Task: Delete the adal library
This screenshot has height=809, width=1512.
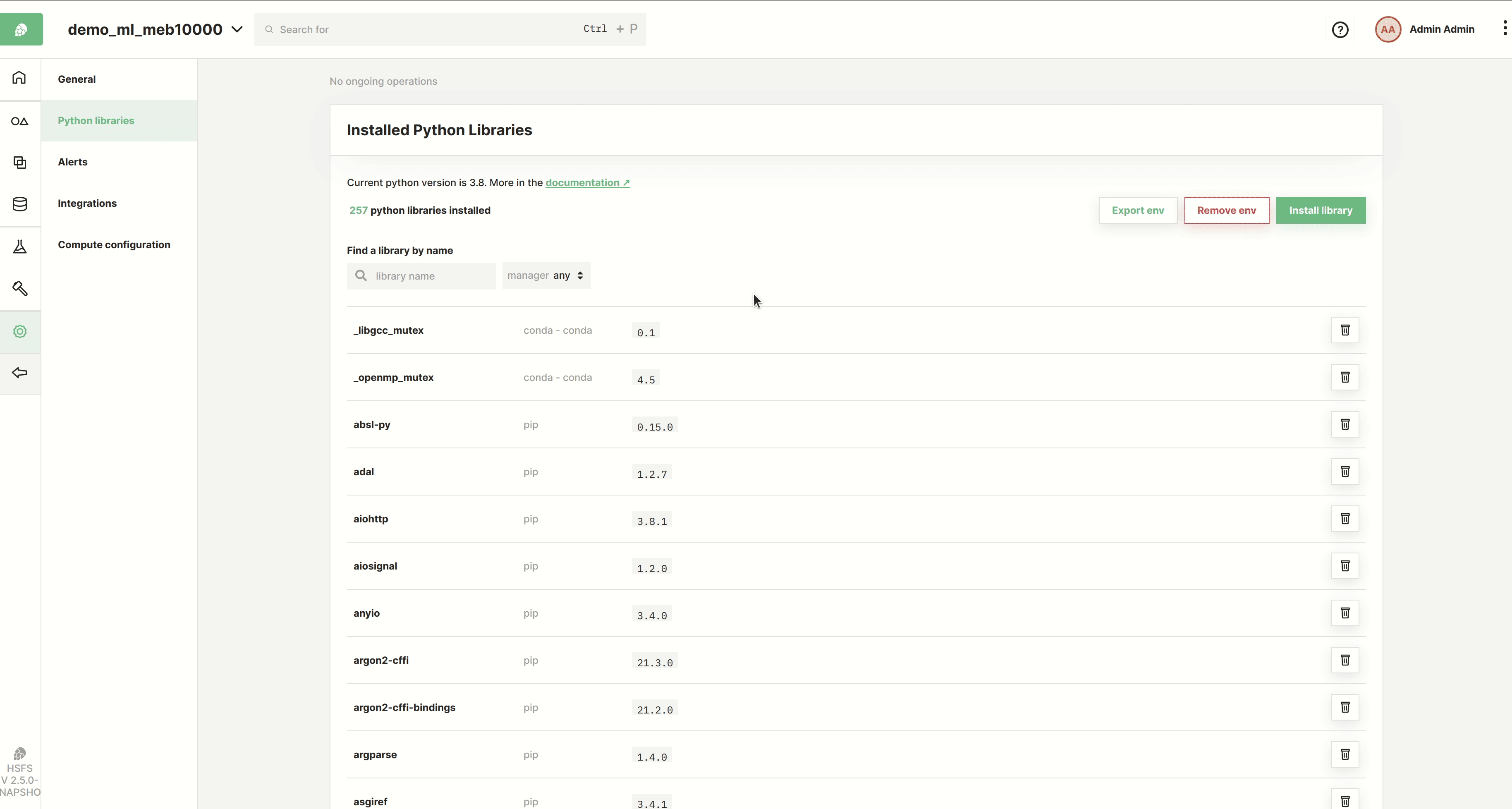Action: [x=1345, y=472]
